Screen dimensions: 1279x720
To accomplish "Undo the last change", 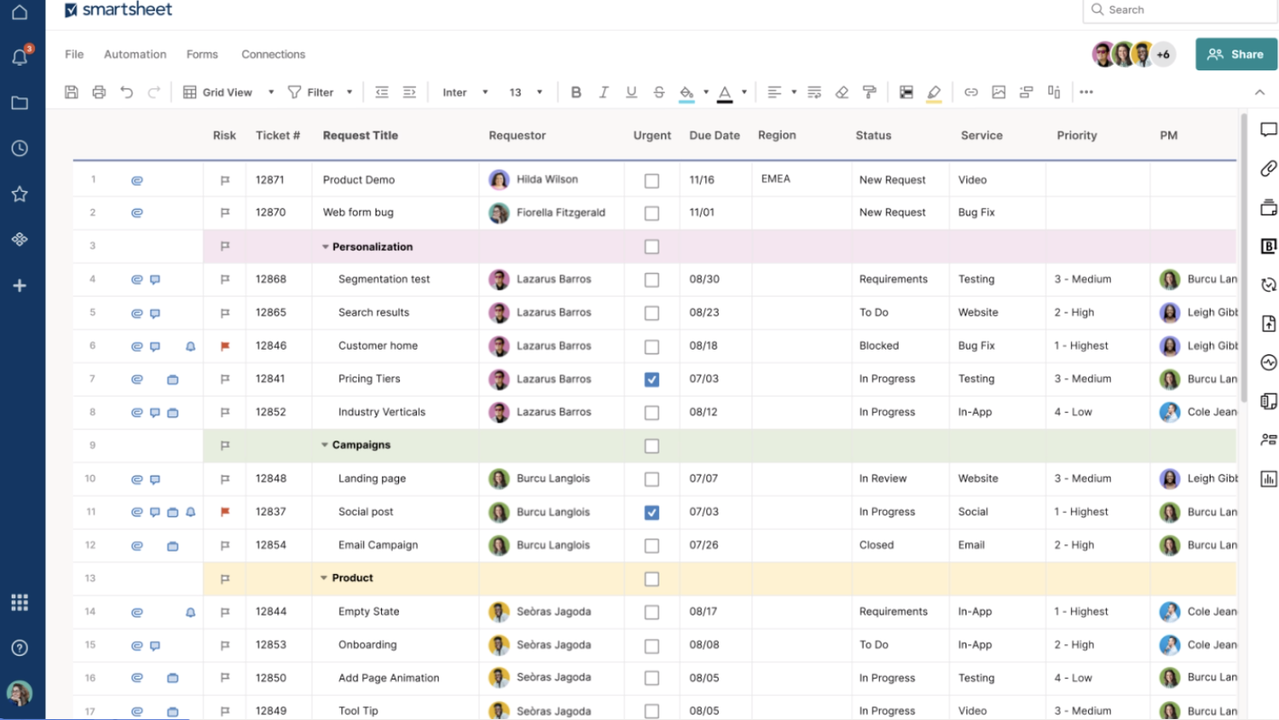I will (x=126, y=92).
